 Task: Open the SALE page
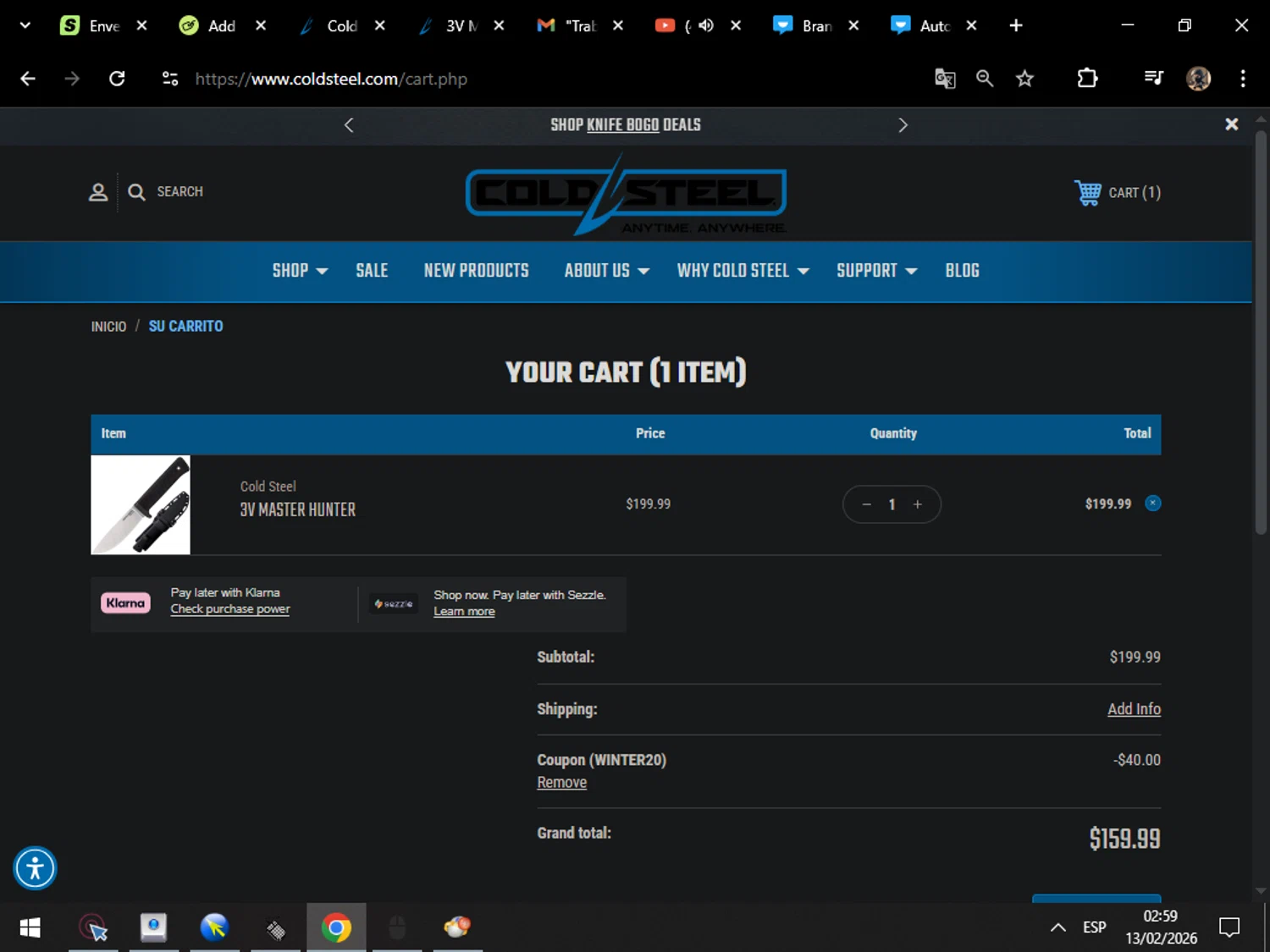372,271
